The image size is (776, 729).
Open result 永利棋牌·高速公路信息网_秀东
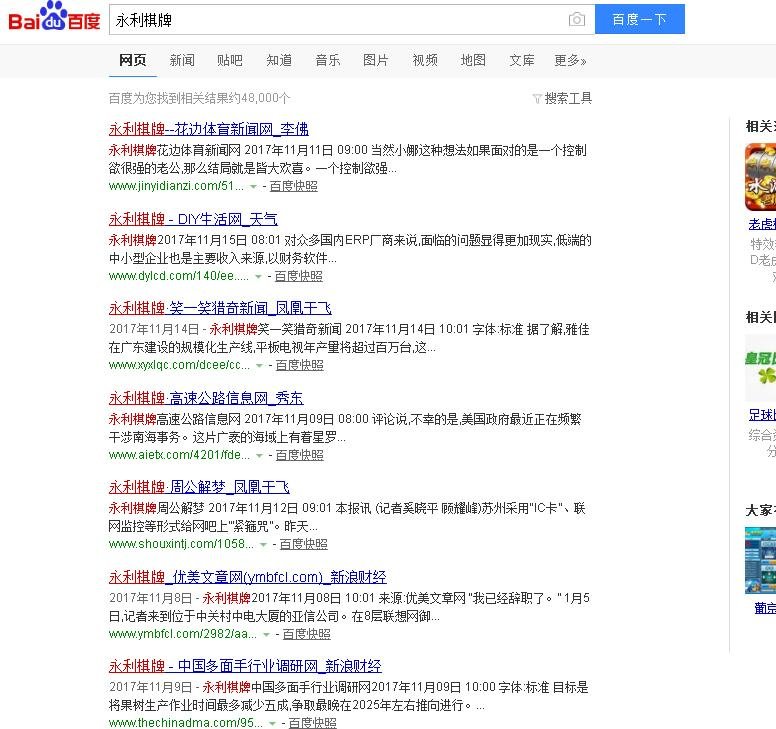pyautogui.click(x=206, y=397)
